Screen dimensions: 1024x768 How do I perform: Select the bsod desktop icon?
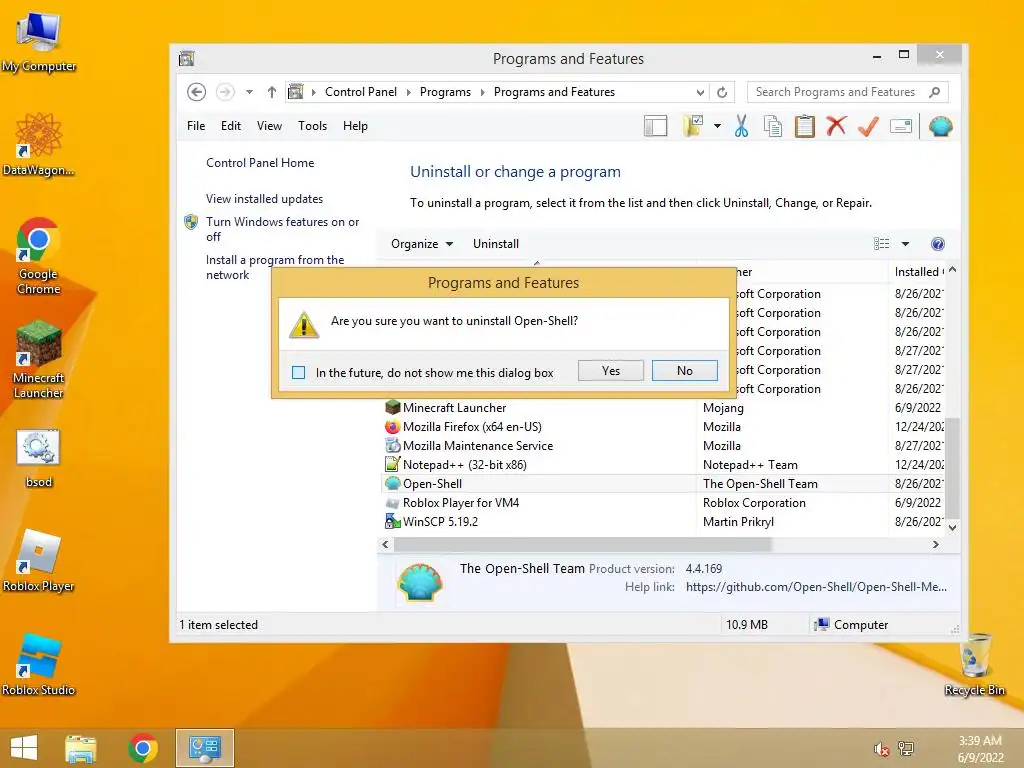click(39, 459)
